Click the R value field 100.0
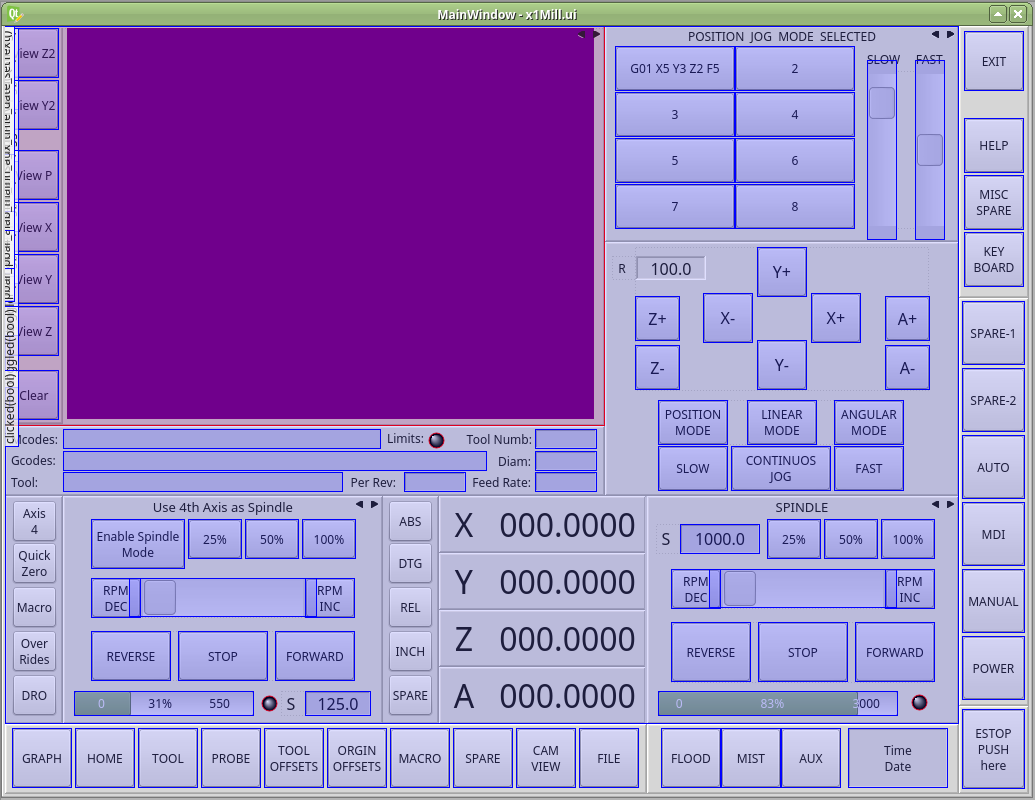The image size is (1035, 800). [x=671, y=269]
